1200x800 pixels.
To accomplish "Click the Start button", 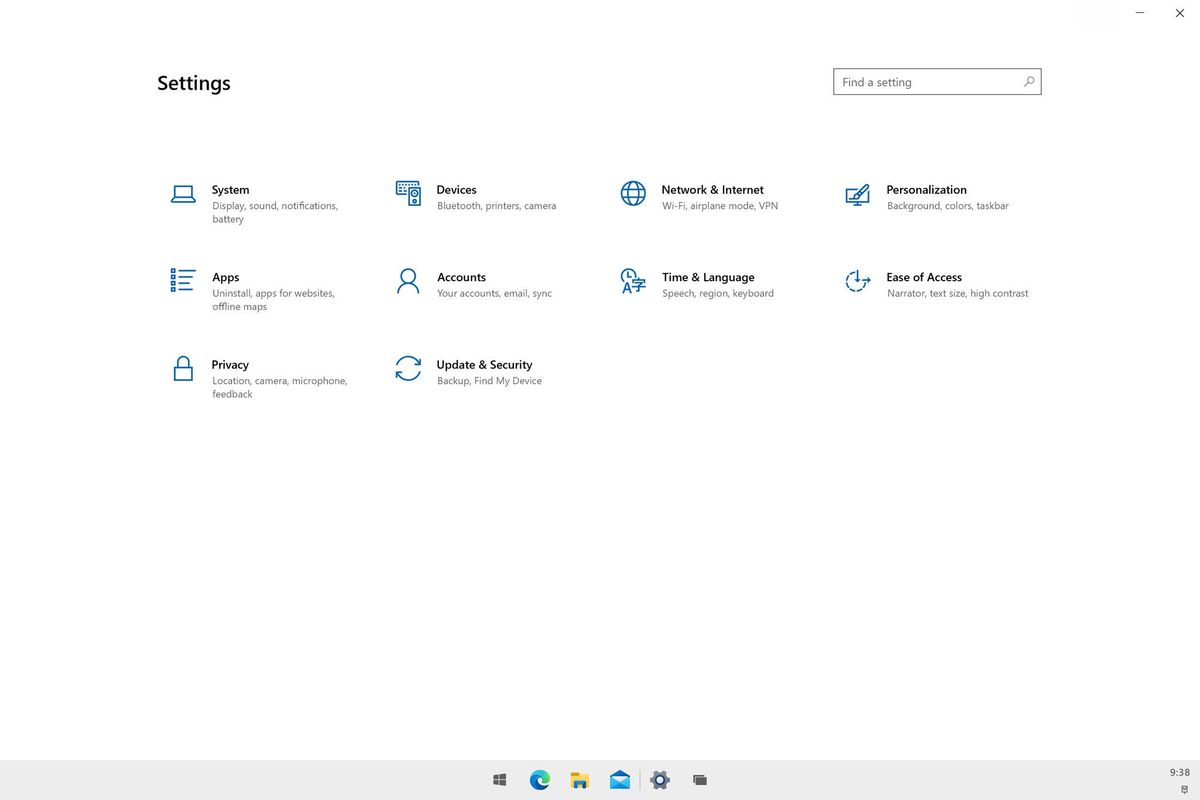I will 499,779.
